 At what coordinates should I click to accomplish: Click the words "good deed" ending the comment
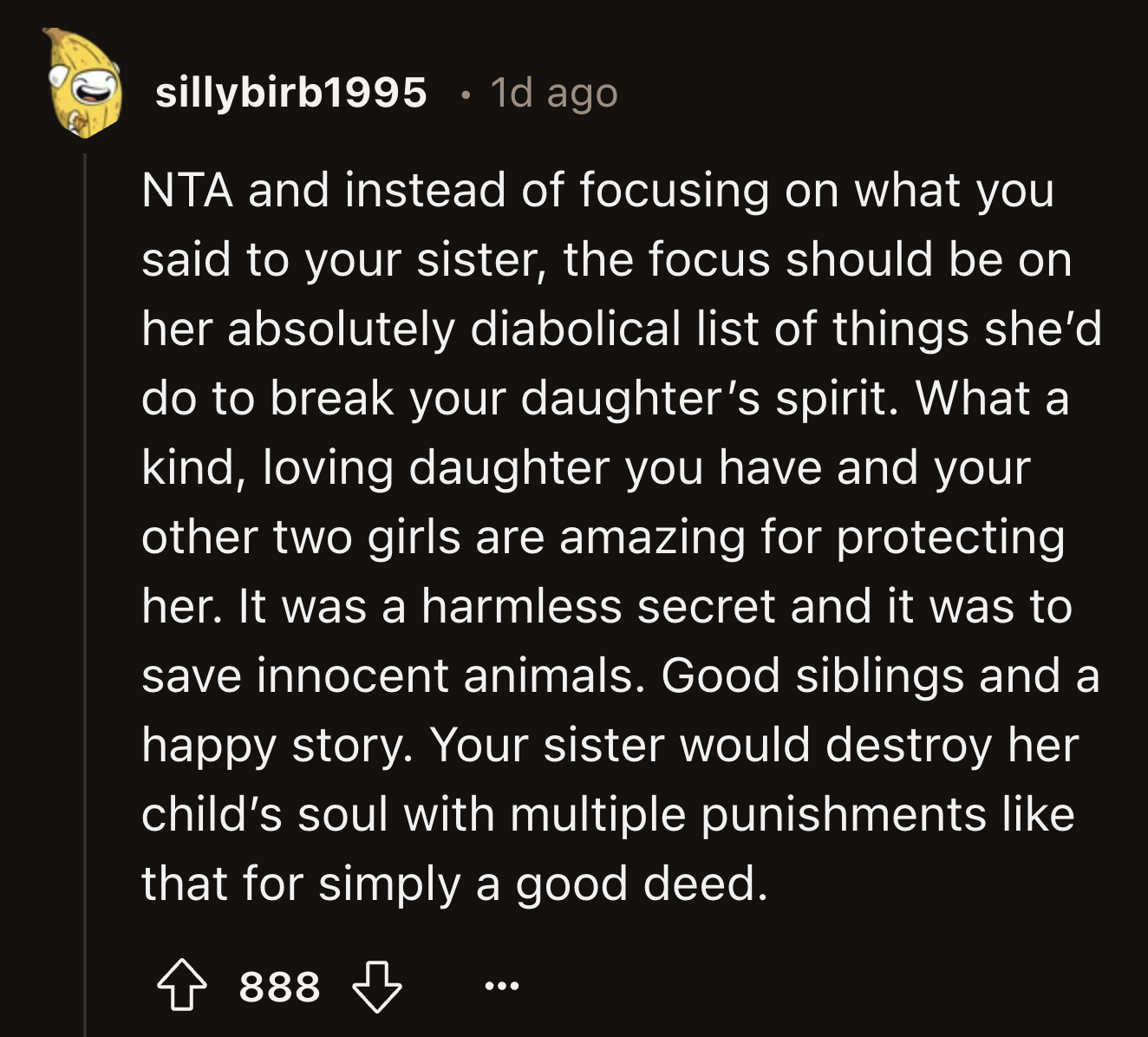(x=642, y=884)
